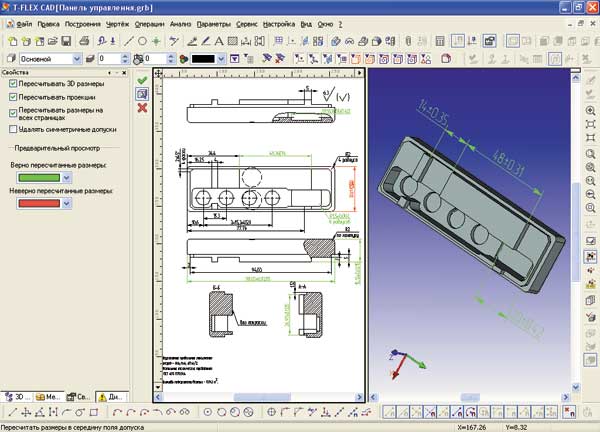This screenshot has height=432, width=600.
Task: Click the drawing view's horizontal scrollbar
Action: pyautogui.click(x=260, y=396)
